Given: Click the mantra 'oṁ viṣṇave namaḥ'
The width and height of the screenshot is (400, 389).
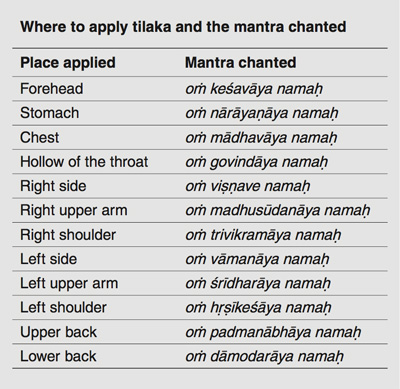Looking at the screenshot, I should 248,186.
